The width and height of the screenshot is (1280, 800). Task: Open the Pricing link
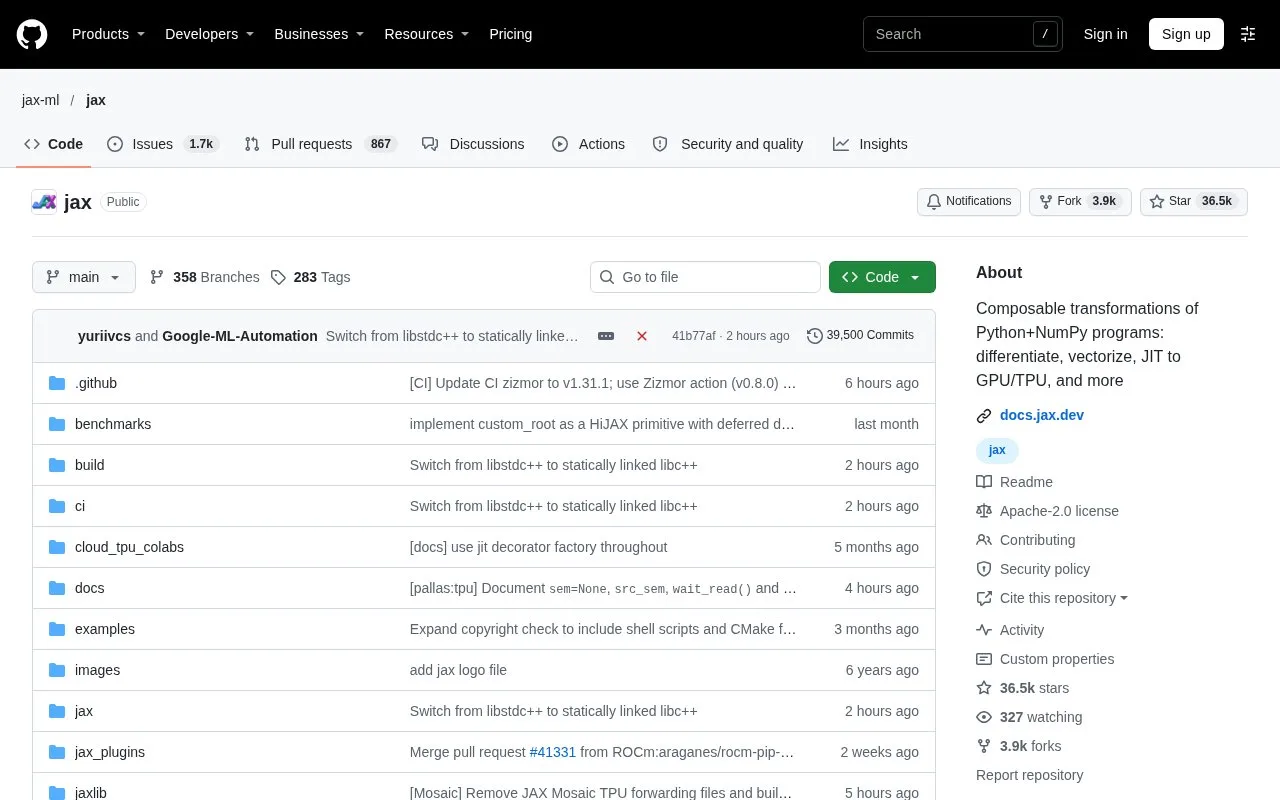510,34
